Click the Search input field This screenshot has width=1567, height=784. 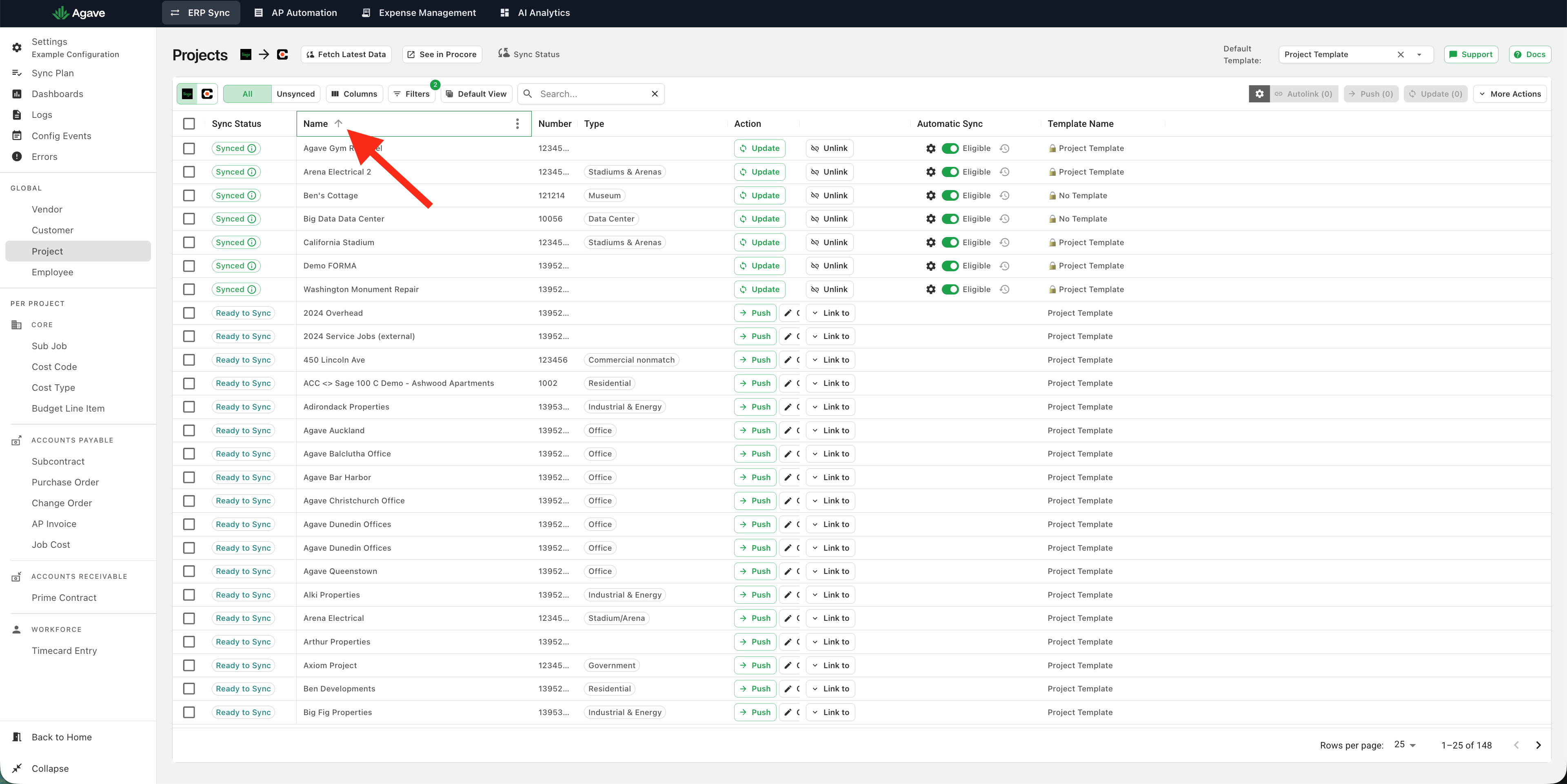pos(590,94)
